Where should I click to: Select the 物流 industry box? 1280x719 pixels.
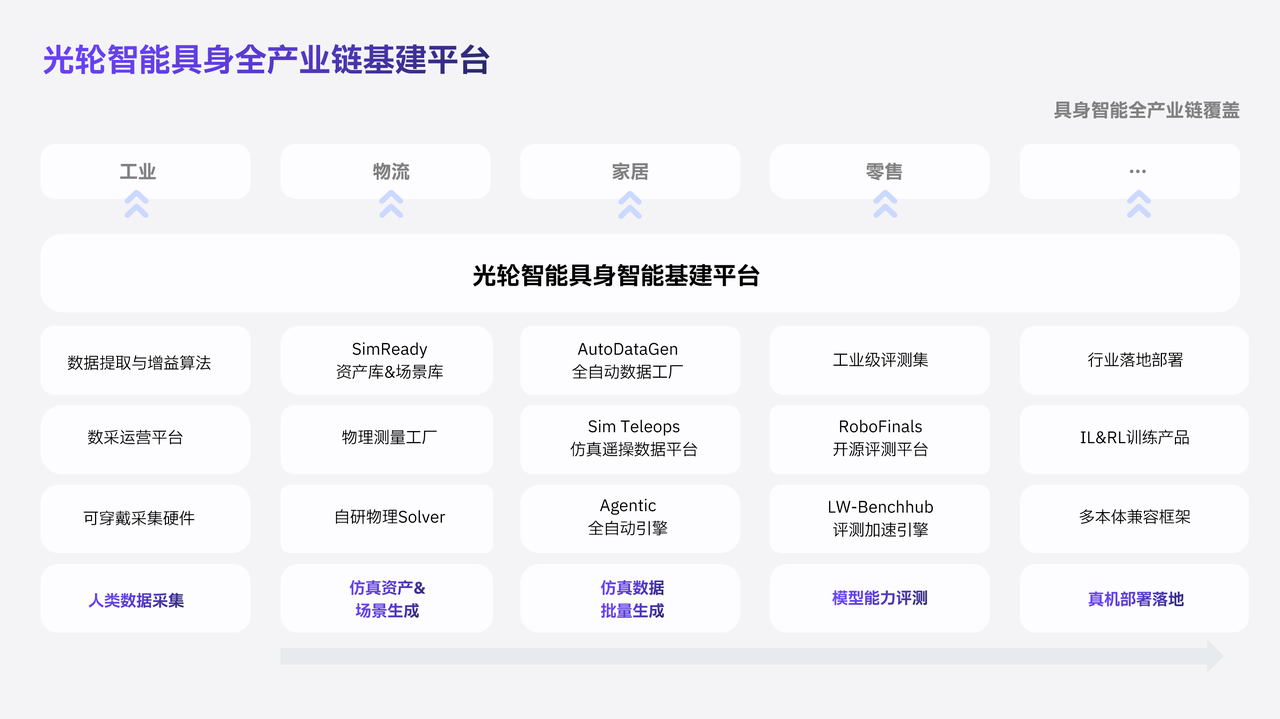coord(385,171)
